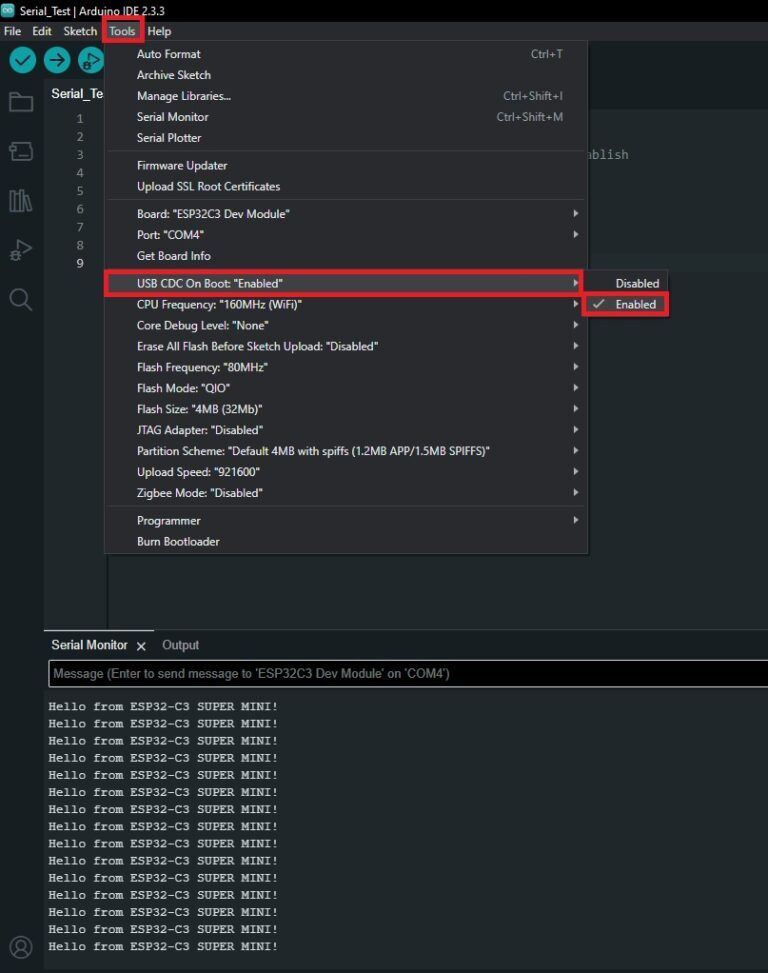Open the Help menu
This screenshot has height=973, width=768.
pyautogui.click(x=158, y=30)
